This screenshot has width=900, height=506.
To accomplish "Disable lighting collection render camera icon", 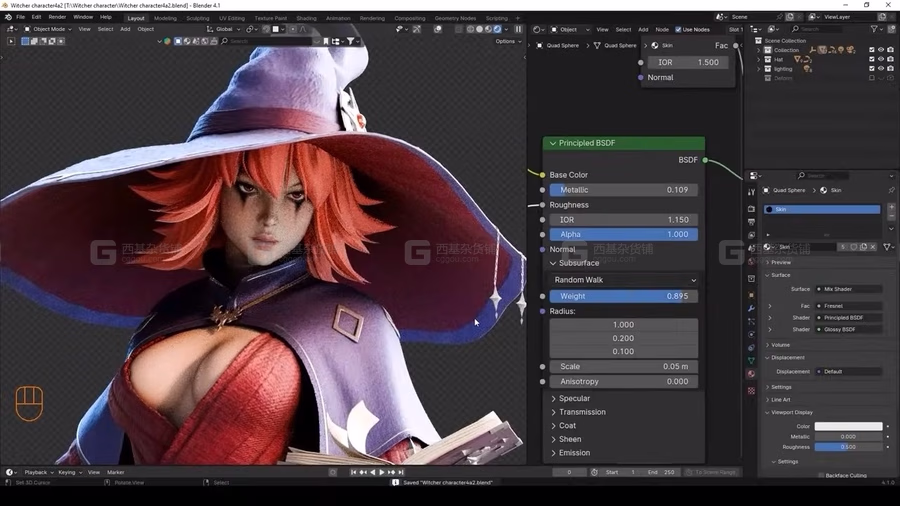I will point(890,69).
